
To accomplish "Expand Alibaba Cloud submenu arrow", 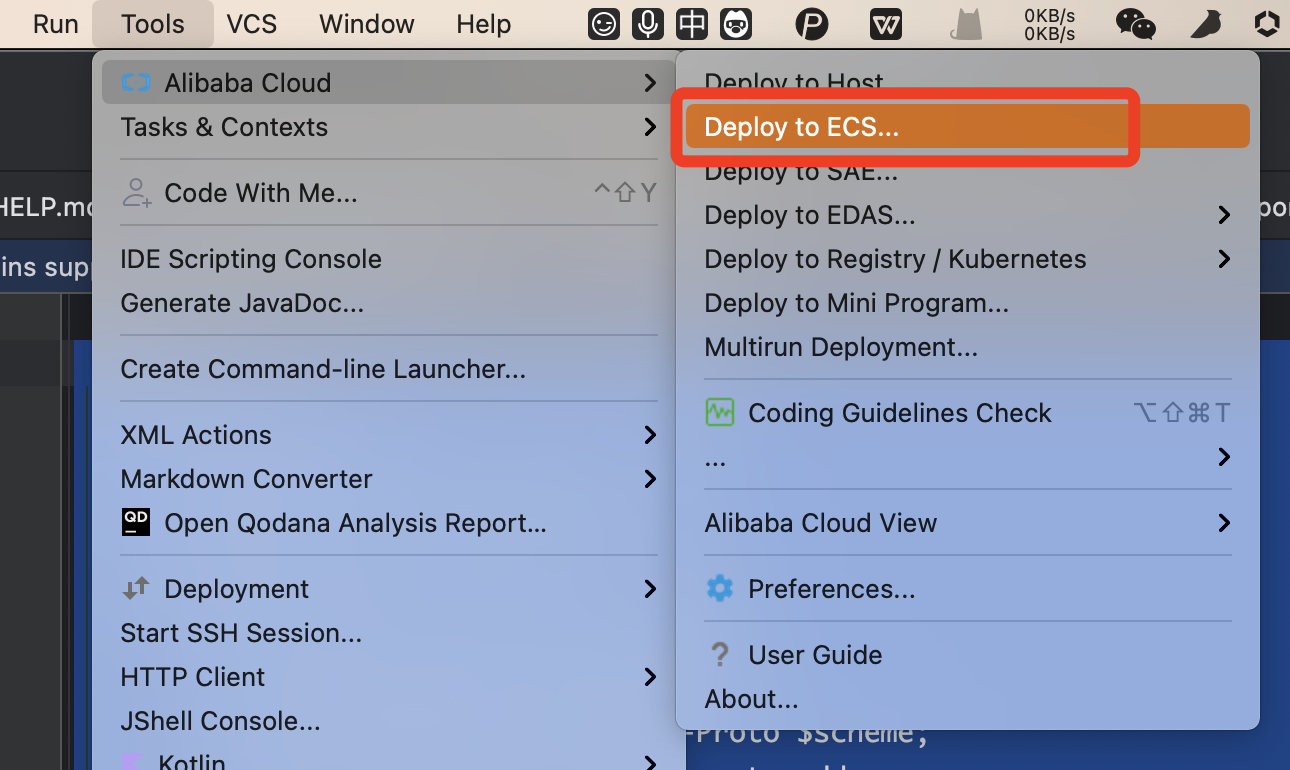I will [650, 83].
